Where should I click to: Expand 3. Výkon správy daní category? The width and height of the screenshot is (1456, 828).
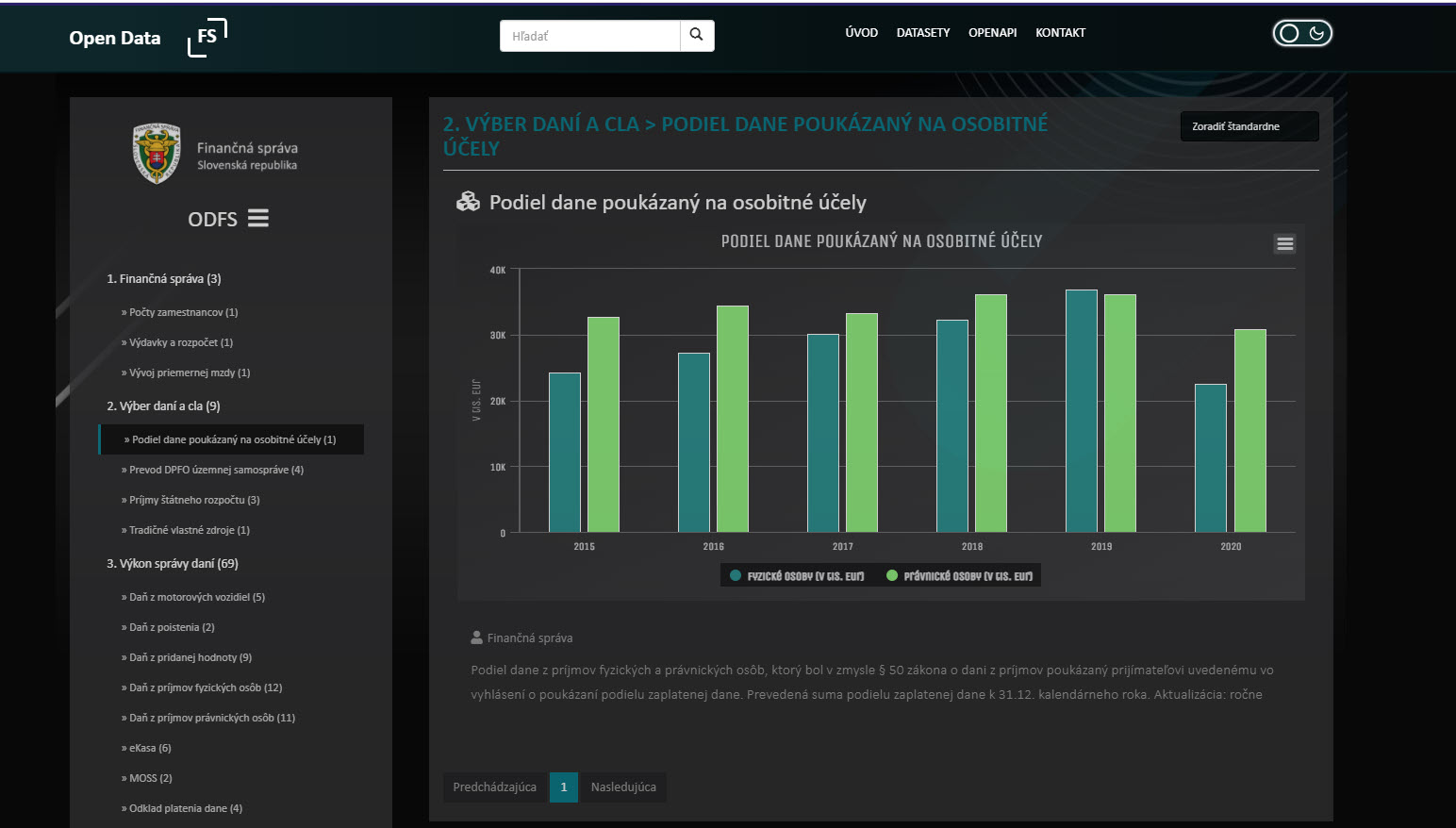[x=173, y=564]
